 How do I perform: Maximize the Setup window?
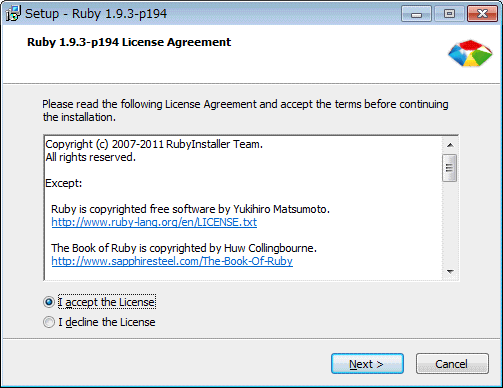click(x=449, y=14)
